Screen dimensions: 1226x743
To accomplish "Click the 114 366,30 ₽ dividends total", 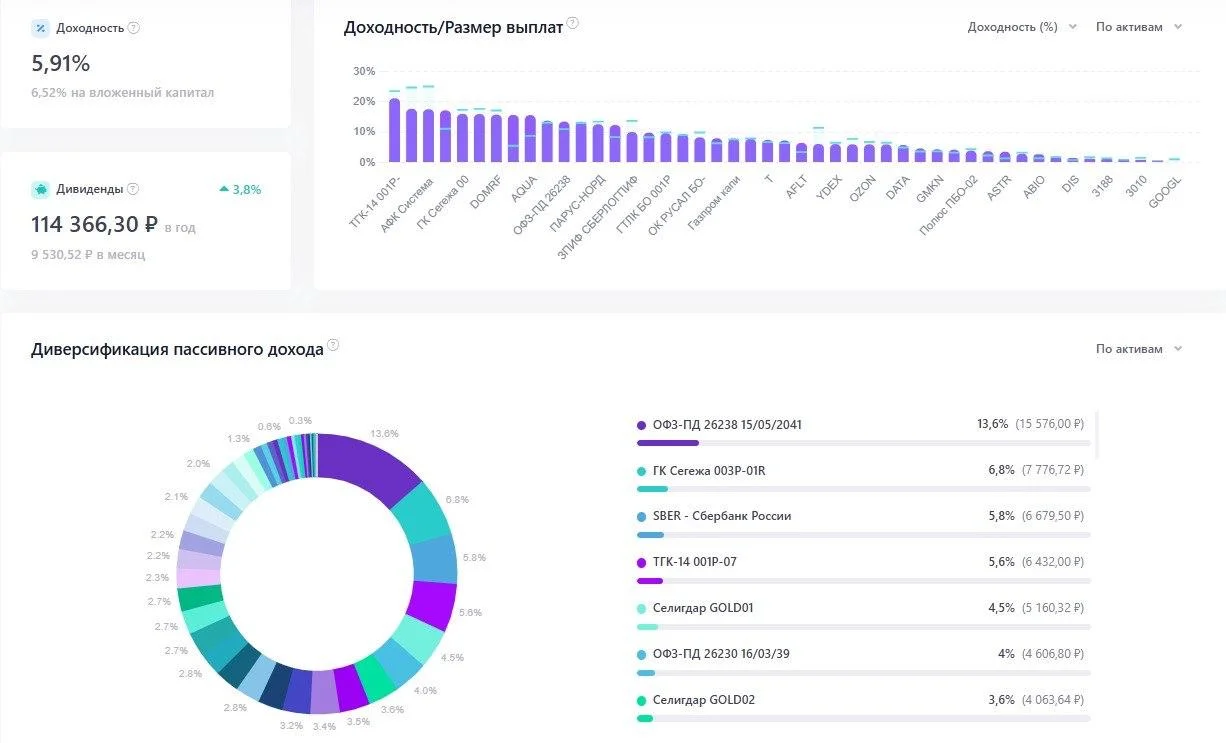I will [x=95, y=225].
